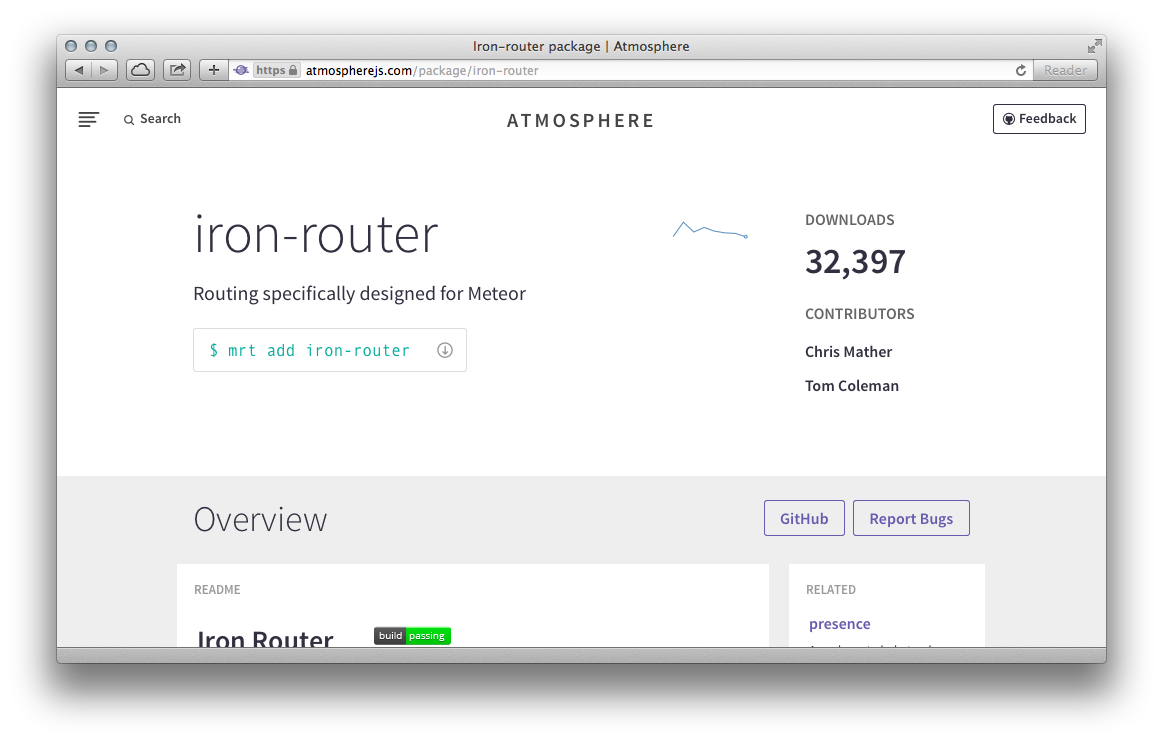Click the ATMOSPHERE site logo
The height and width of the screenshot is (742, 1163).
580,120
